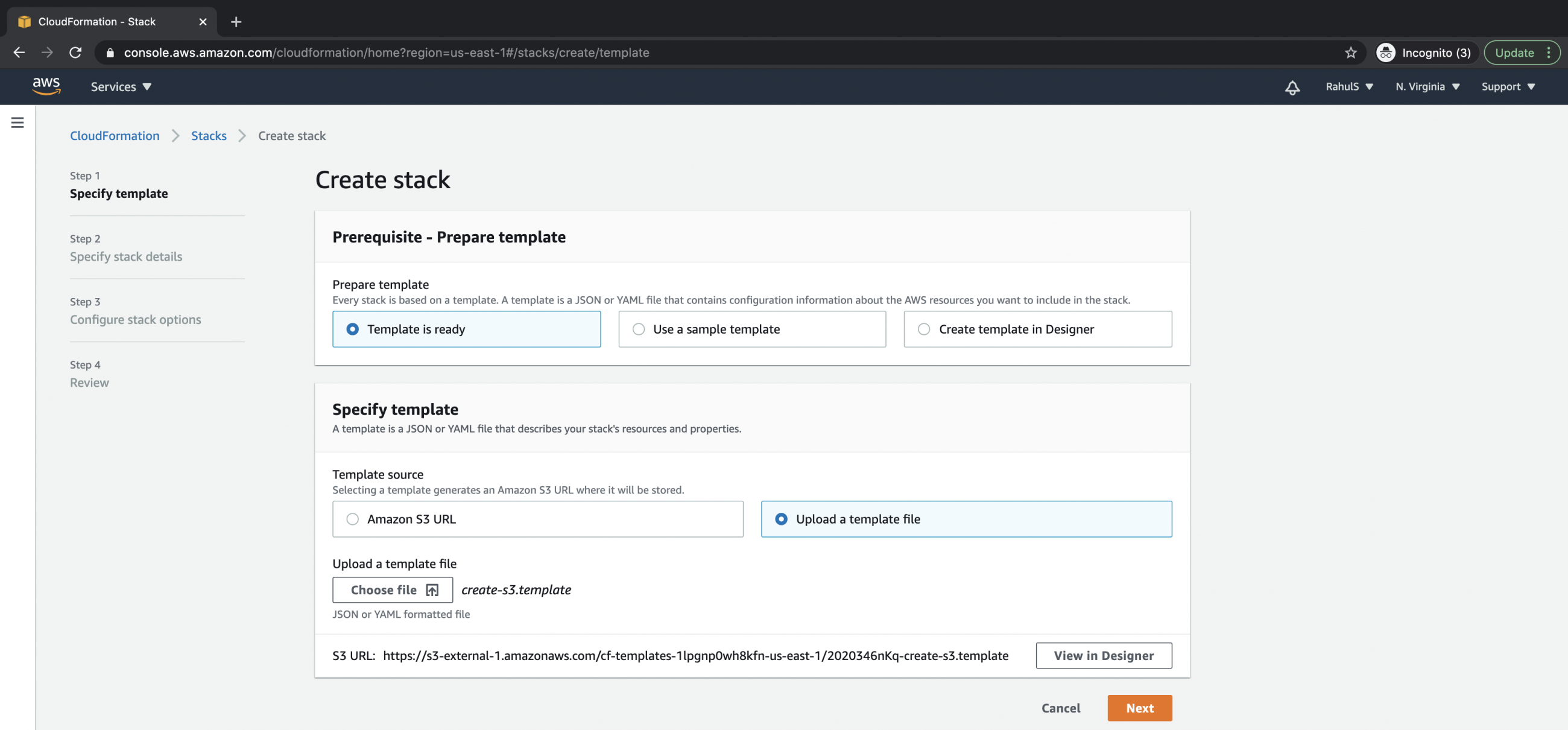This screenshot has width=1568, height=730.
Task: Choose Upload a template file source
Action: click(x=966, y=519)
